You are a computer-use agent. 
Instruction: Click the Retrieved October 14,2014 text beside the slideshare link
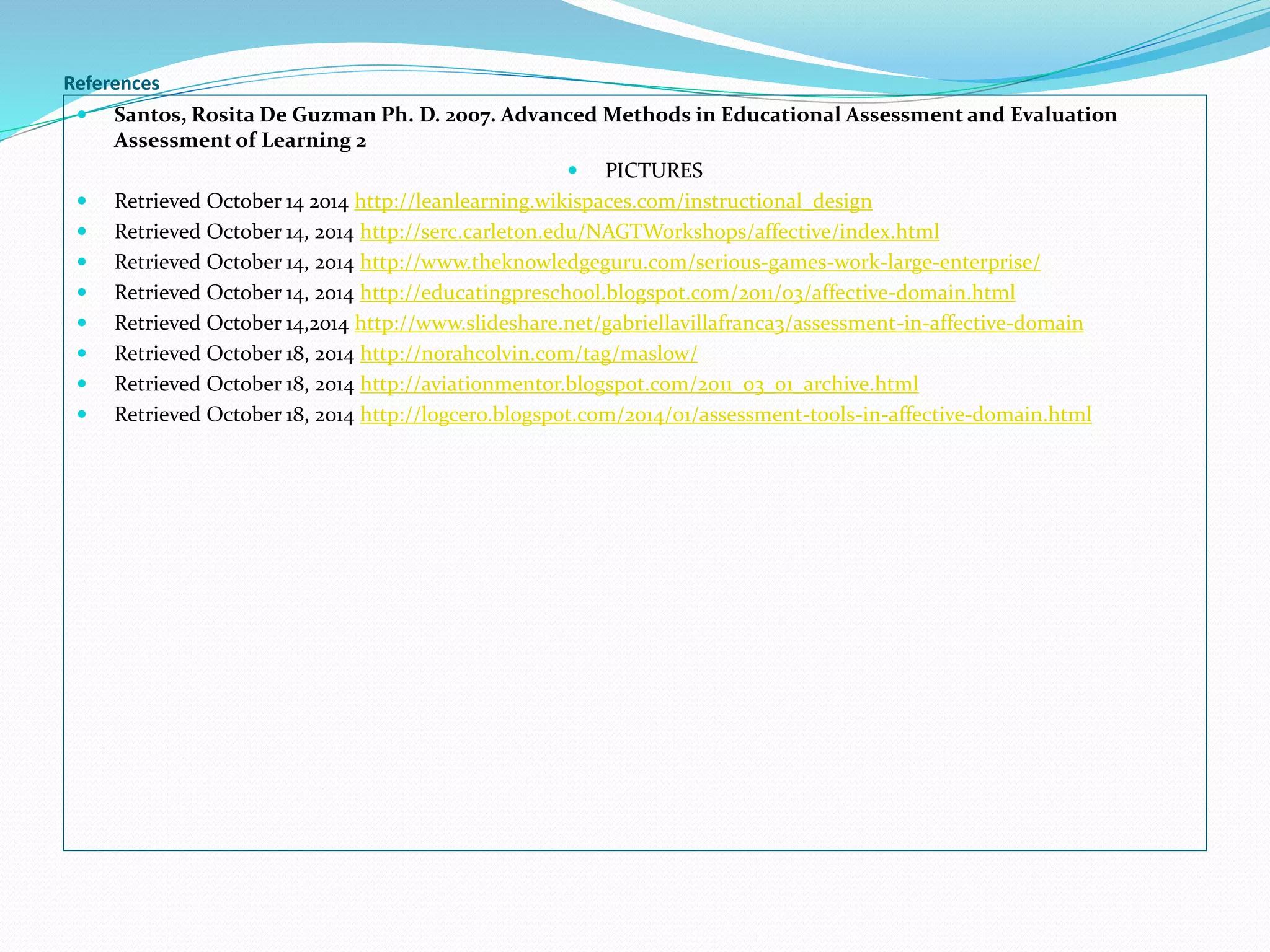point(231,323)
